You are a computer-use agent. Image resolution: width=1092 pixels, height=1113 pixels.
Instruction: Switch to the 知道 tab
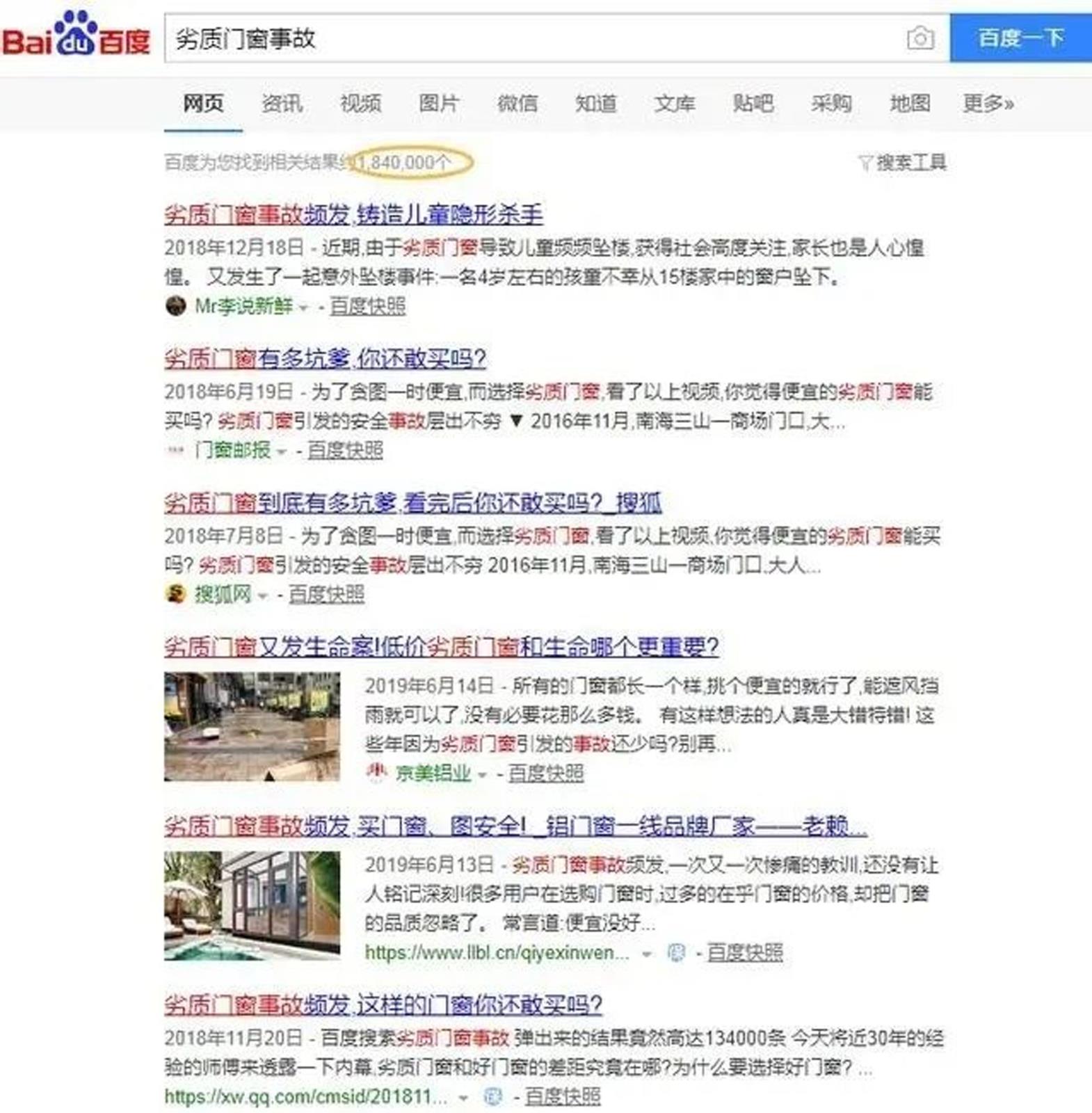[x=596, y=104]
